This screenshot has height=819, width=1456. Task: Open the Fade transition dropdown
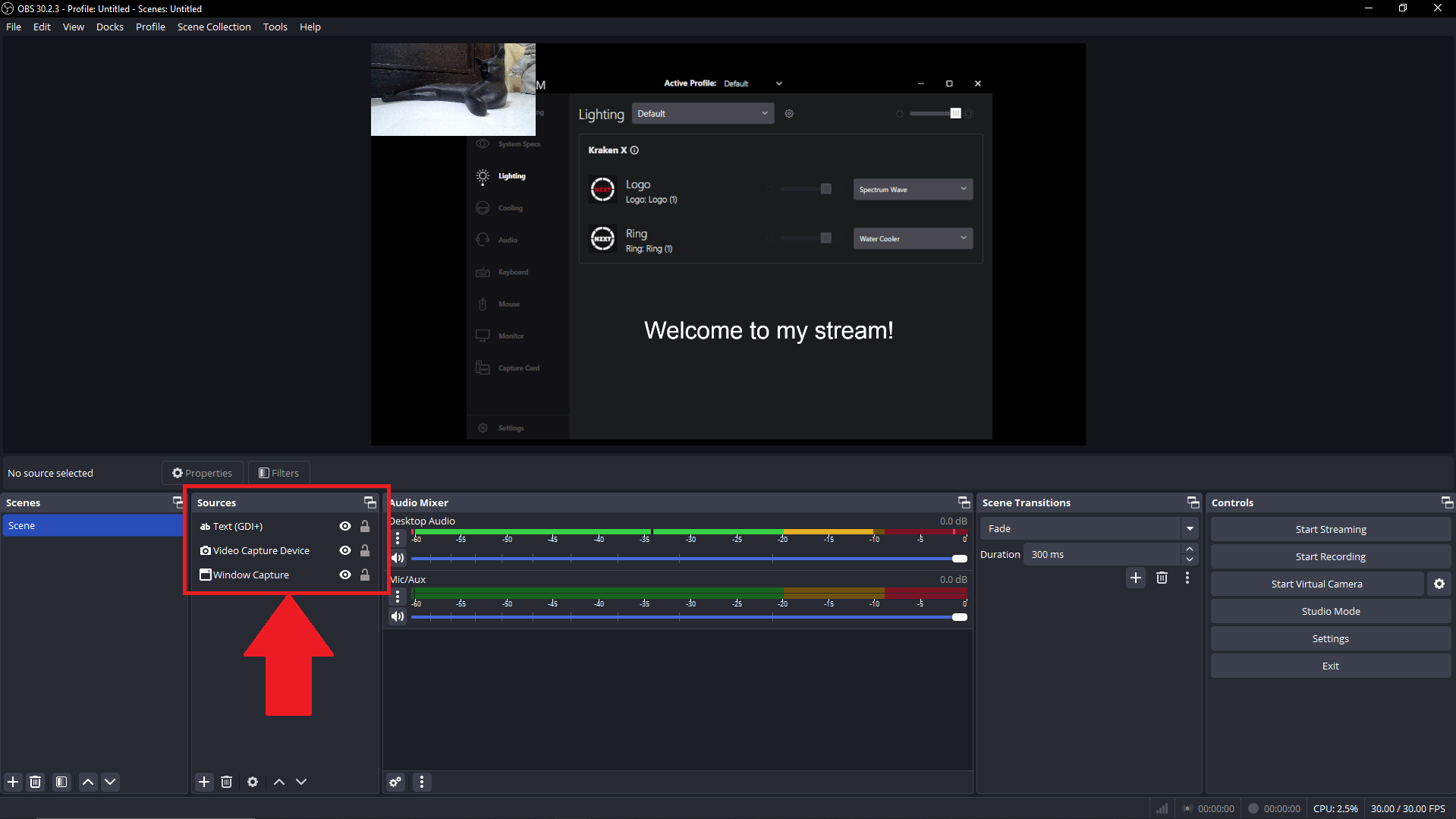pyautogui.click(x=1188, y=528)
